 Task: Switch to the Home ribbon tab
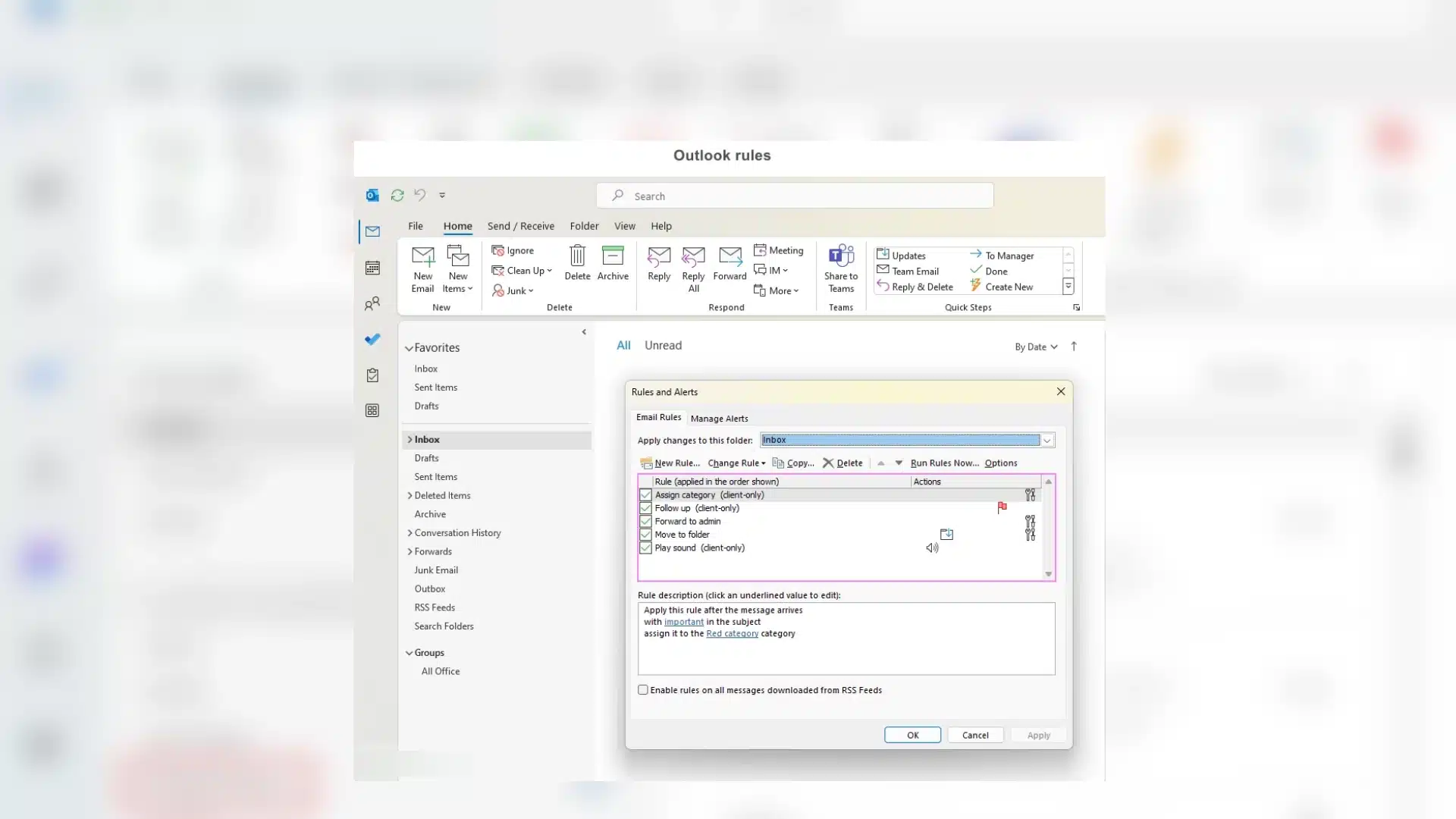458,226
